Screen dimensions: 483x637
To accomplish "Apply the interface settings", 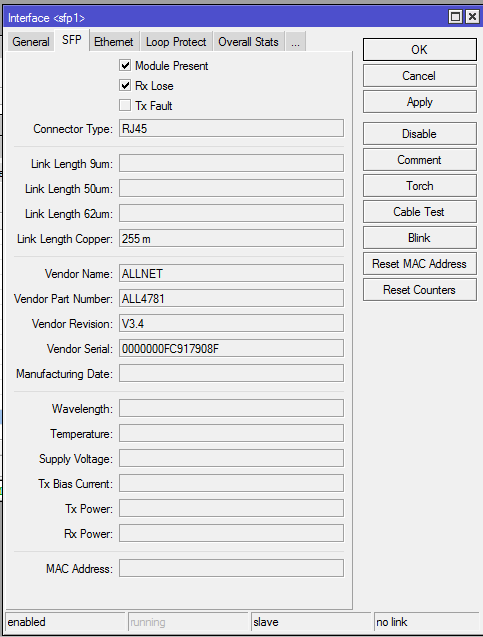I will (x=420, y=102).
